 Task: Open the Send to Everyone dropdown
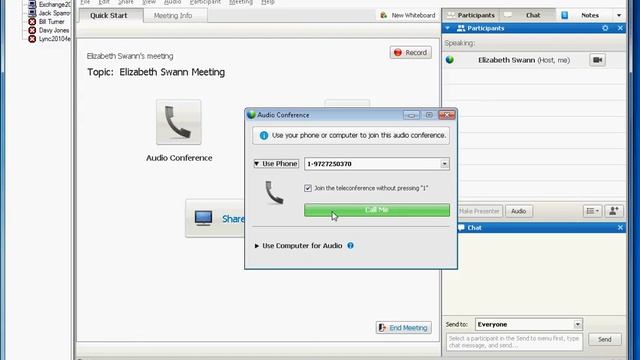(578, 324)
